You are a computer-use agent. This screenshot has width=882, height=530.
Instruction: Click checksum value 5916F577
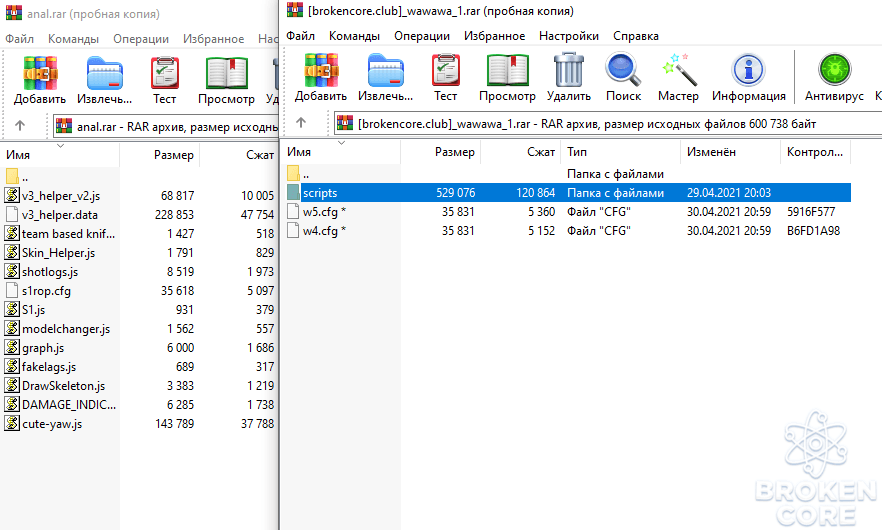[x=811, y=212]
